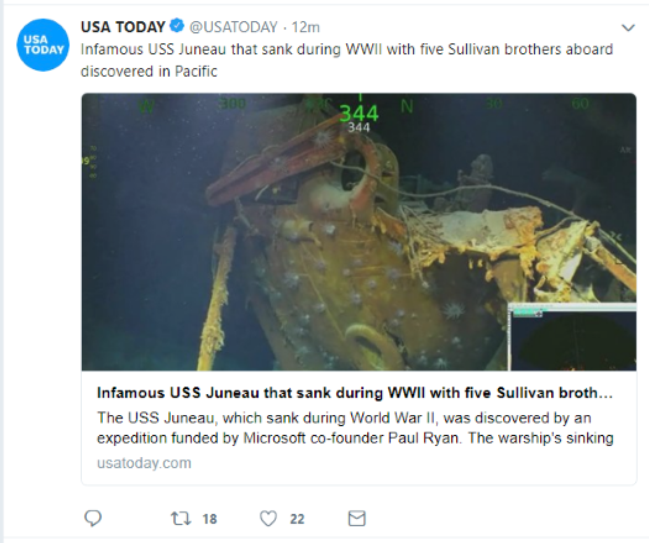
Task: Open the shipwreck preview image
Action: 359,232
